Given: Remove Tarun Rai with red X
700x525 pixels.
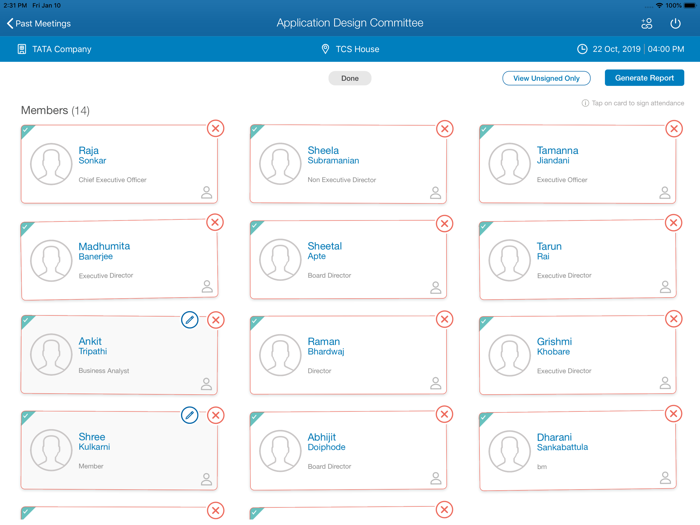Looking at the screenshot, I should [674, 223].
